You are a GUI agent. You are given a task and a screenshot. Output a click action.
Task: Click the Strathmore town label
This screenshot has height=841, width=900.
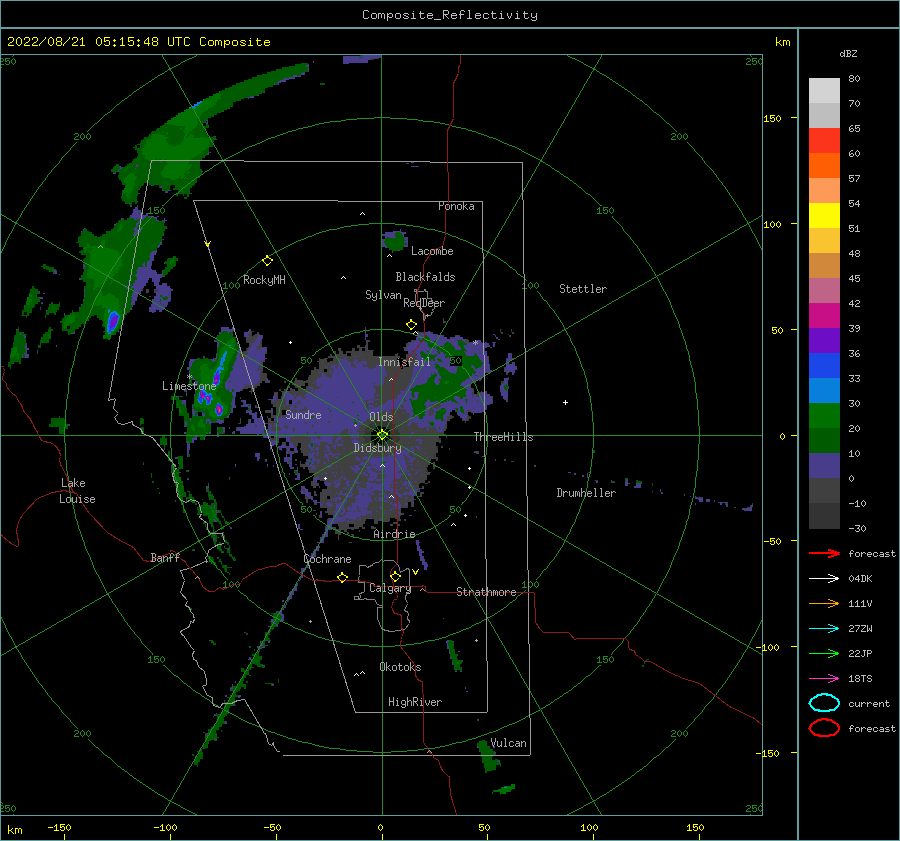coord(486,592)
